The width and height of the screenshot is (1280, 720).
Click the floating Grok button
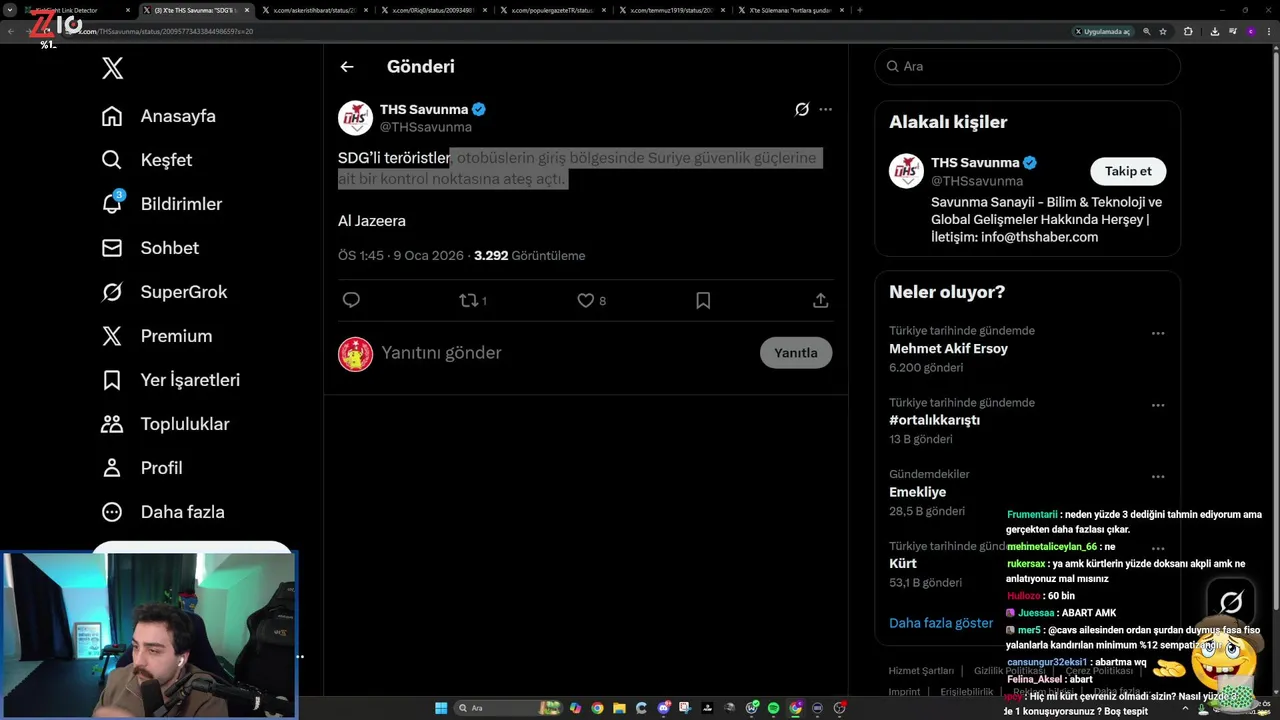pyautogui.click(x=1231, y=602)
